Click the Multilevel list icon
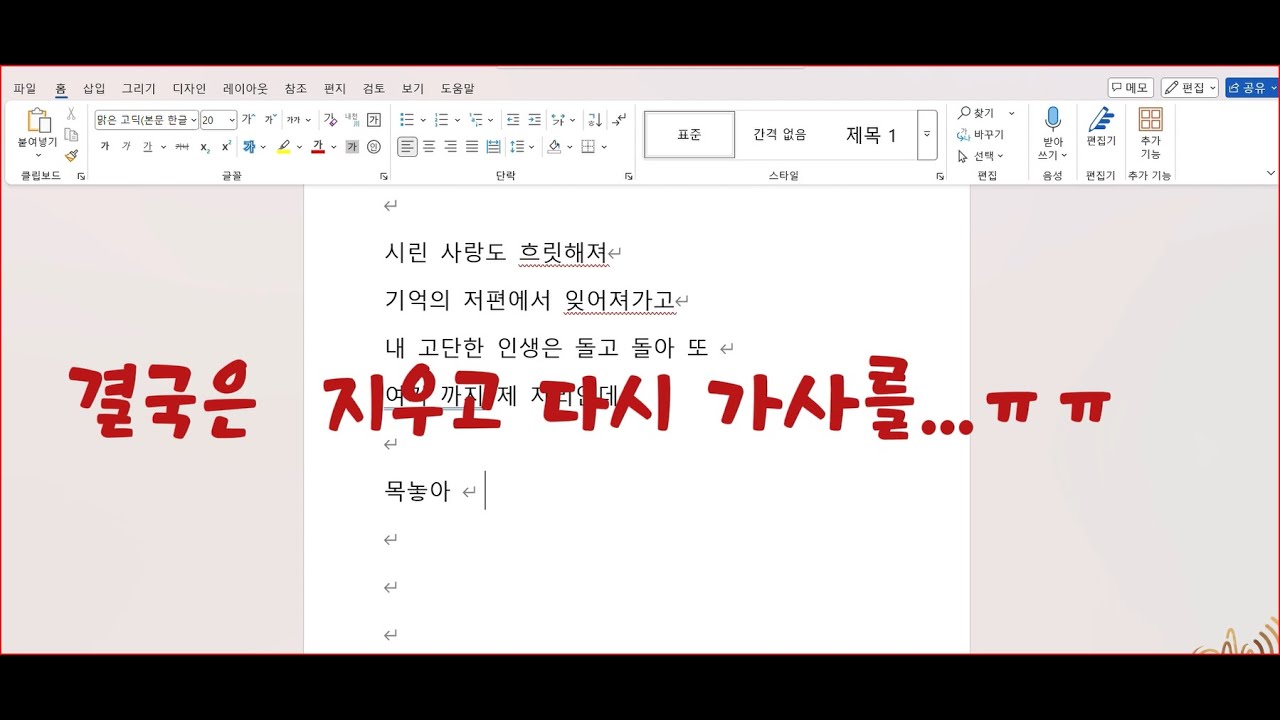The image size is (1280, 720). (475, 120)
